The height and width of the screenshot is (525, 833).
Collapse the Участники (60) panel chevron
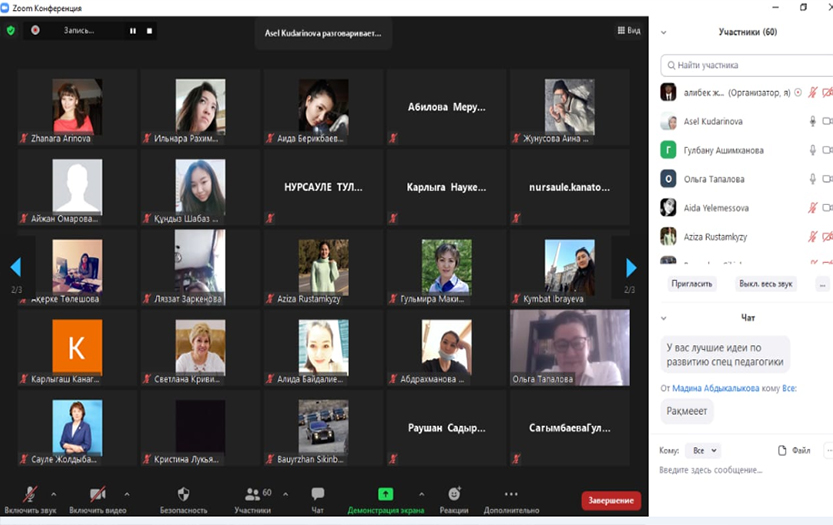(x=664, y=32)
